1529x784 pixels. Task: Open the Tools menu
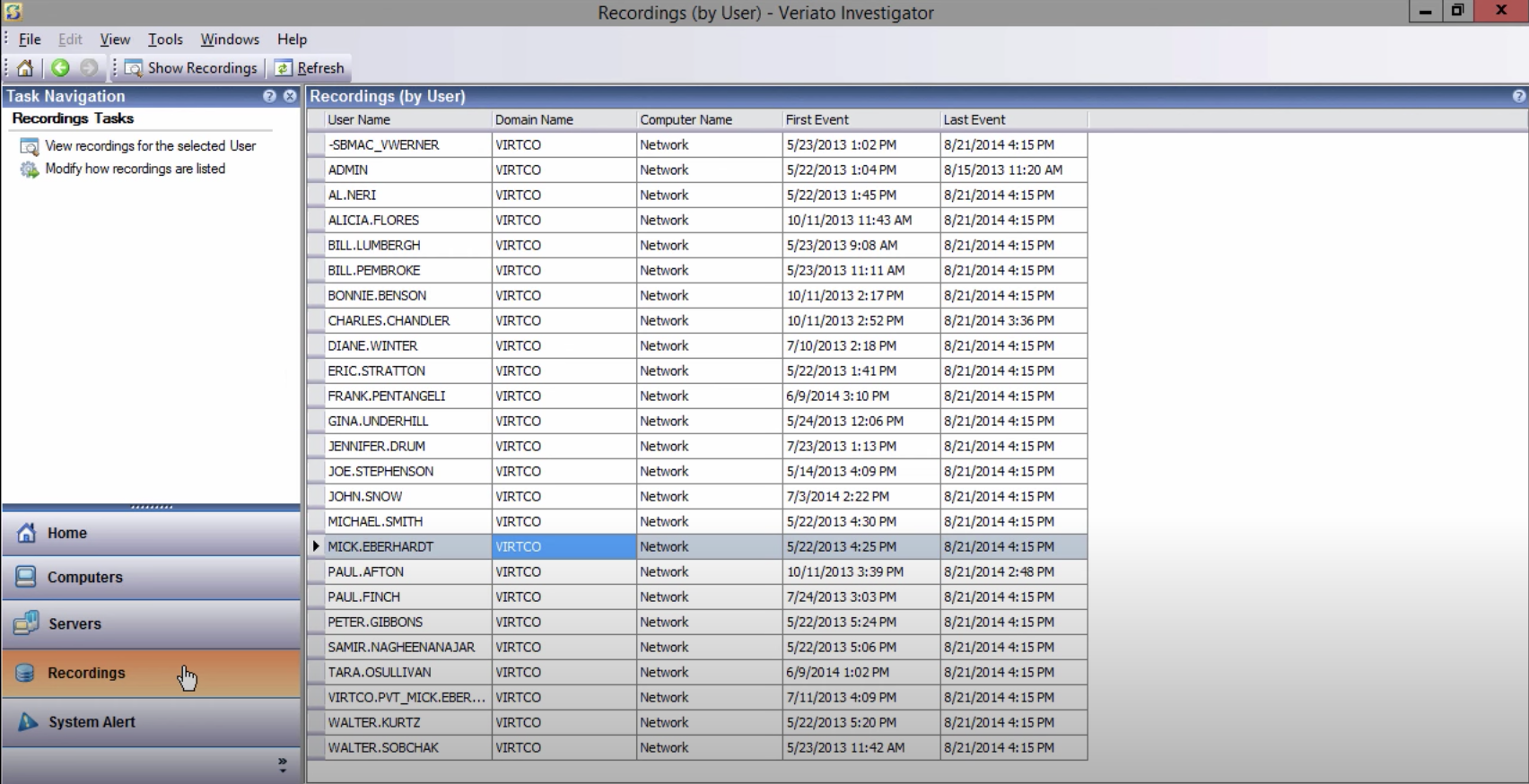coord(165,39)
